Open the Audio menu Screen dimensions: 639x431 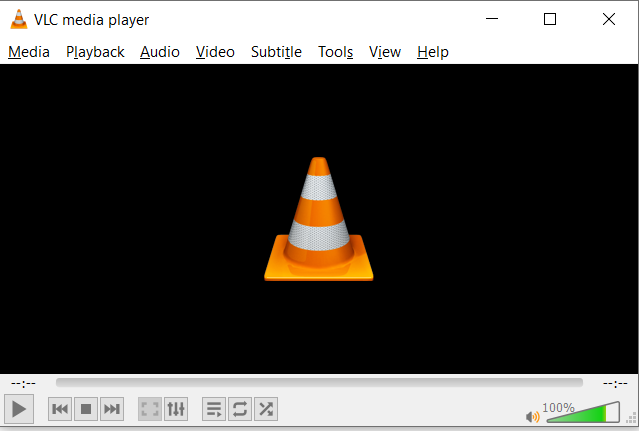tap(160, 52)
